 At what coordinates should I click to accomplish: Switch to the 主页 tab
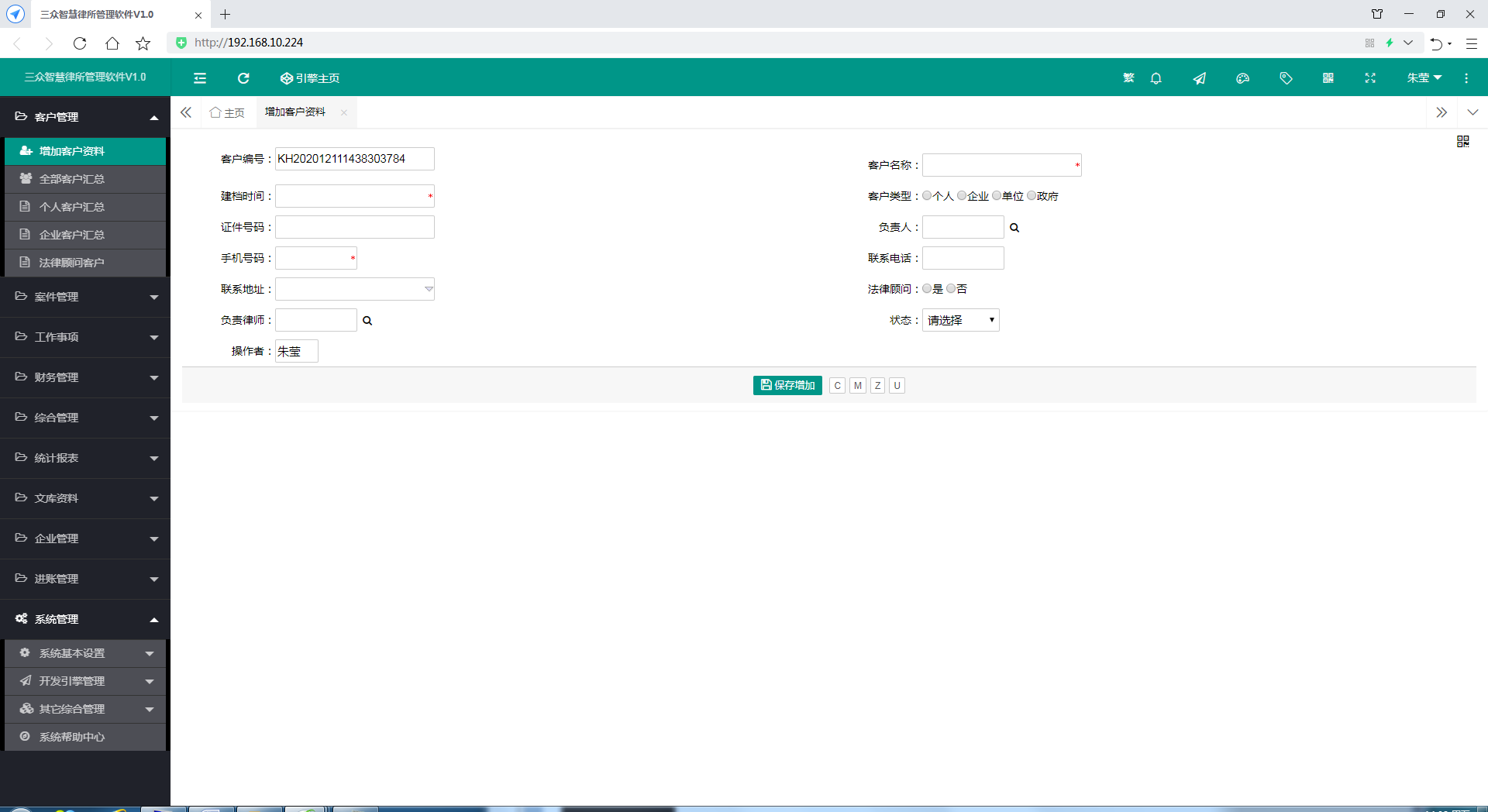(228, 113)
